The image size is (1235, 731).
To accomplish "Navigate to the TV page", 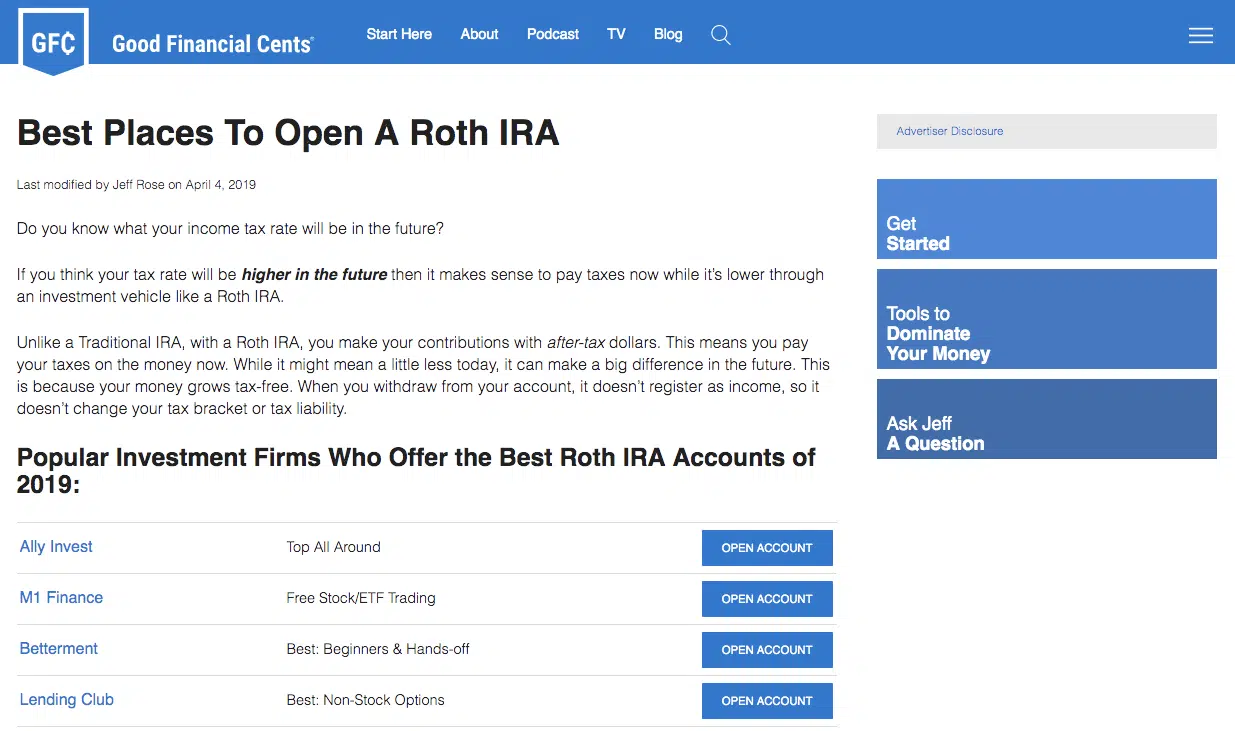I will [616, 34].
